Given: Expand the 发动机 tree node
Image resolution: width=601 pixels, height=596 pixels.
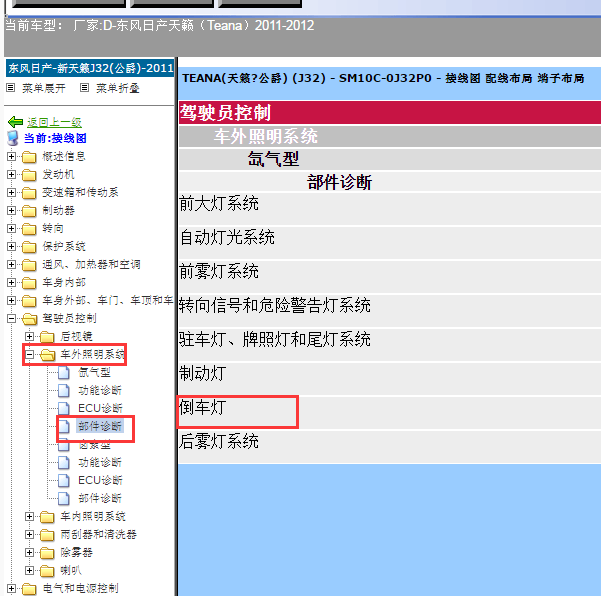Looking at the screenshot, I should point(11,174).
